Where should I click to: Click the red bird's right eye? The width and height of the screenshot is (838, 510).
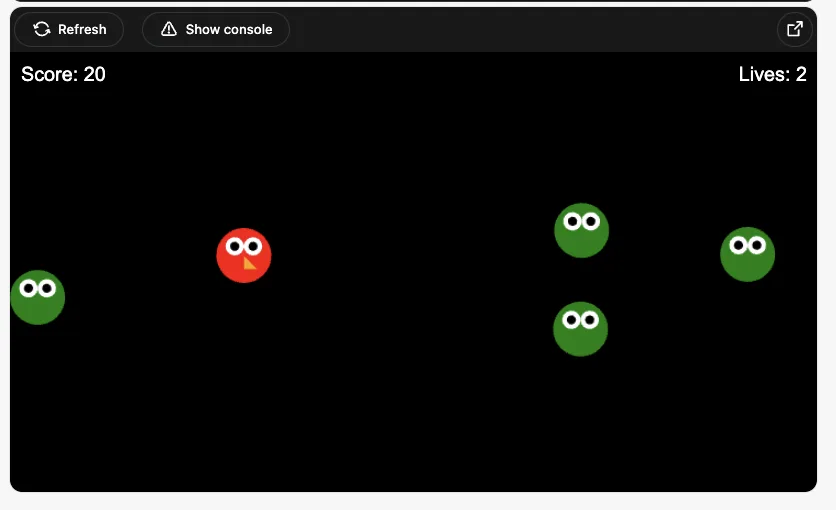tap(253, 245)
